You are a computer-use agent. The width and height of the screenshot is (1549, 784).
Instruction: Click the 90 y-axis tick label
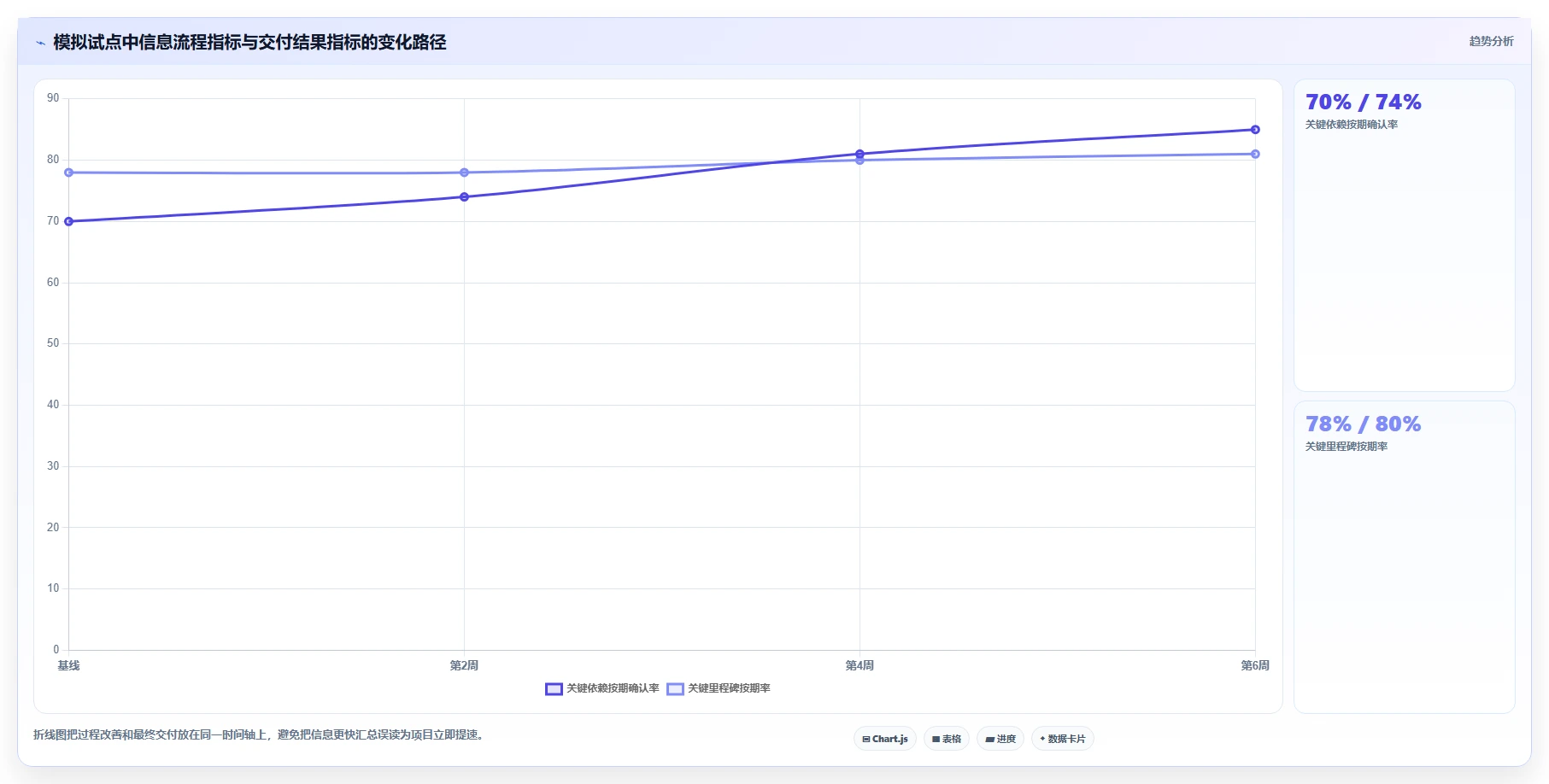point(53,98)
